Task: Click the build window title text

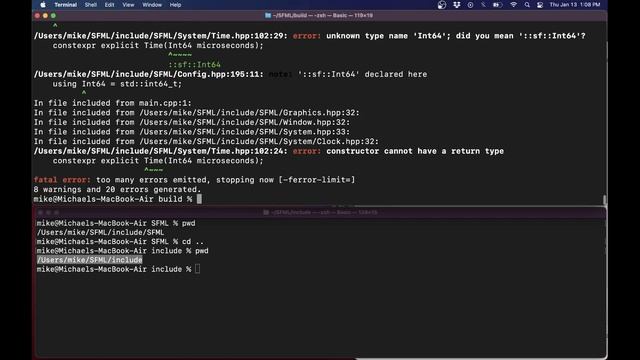Action: (323, 16)
